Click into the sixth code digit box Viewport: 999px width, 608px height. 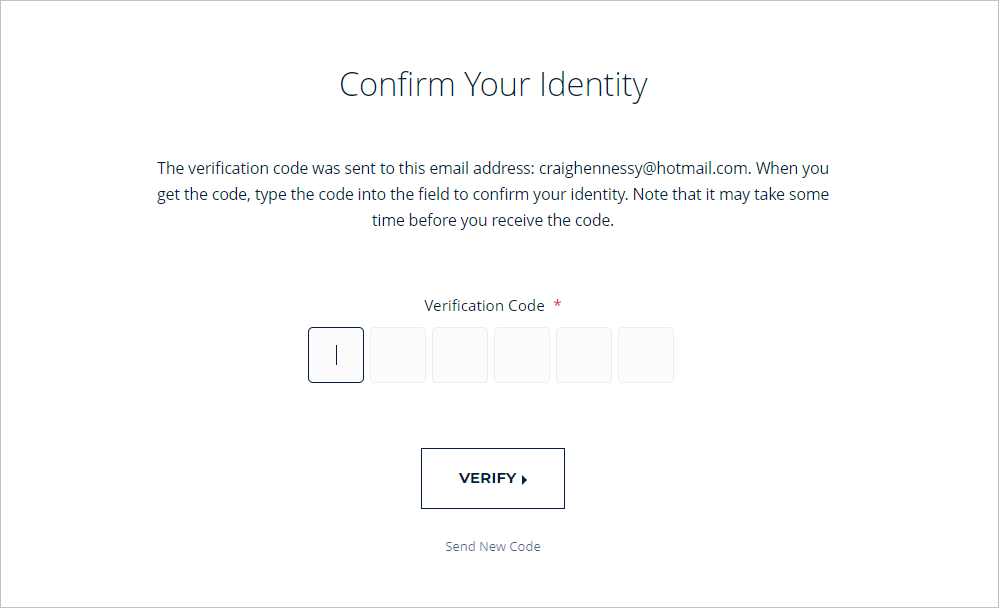point(646,355)
